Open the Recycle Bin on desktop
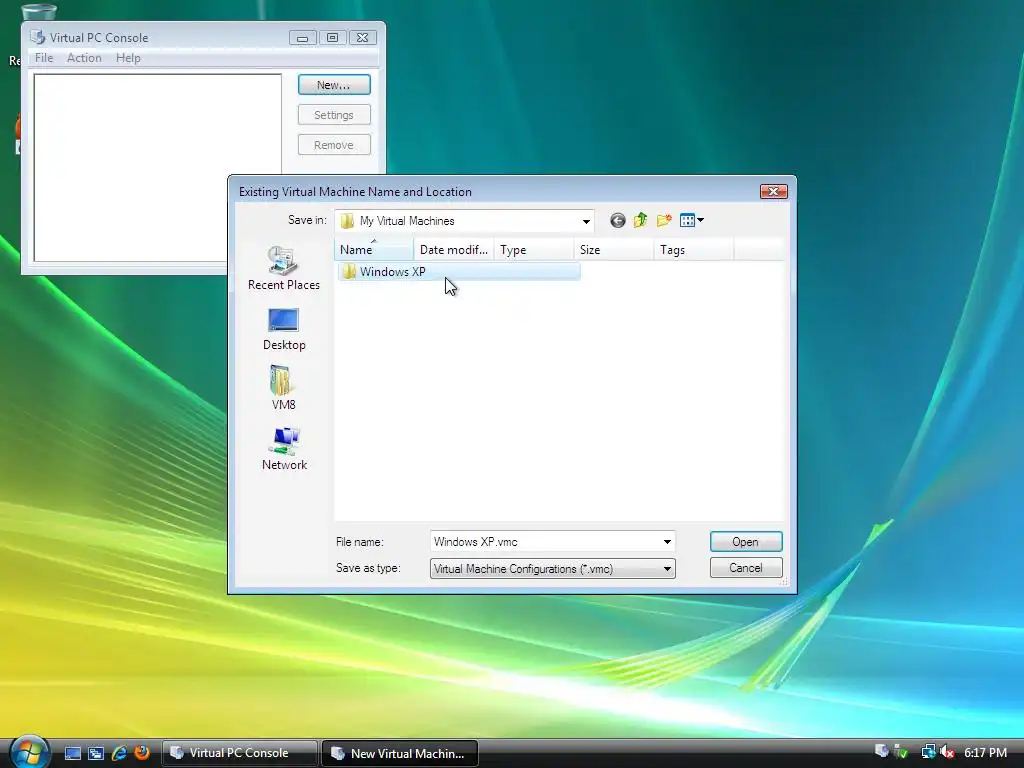Screen dimensions: 1024x768 pyautogui.click(x=39, y=10)
